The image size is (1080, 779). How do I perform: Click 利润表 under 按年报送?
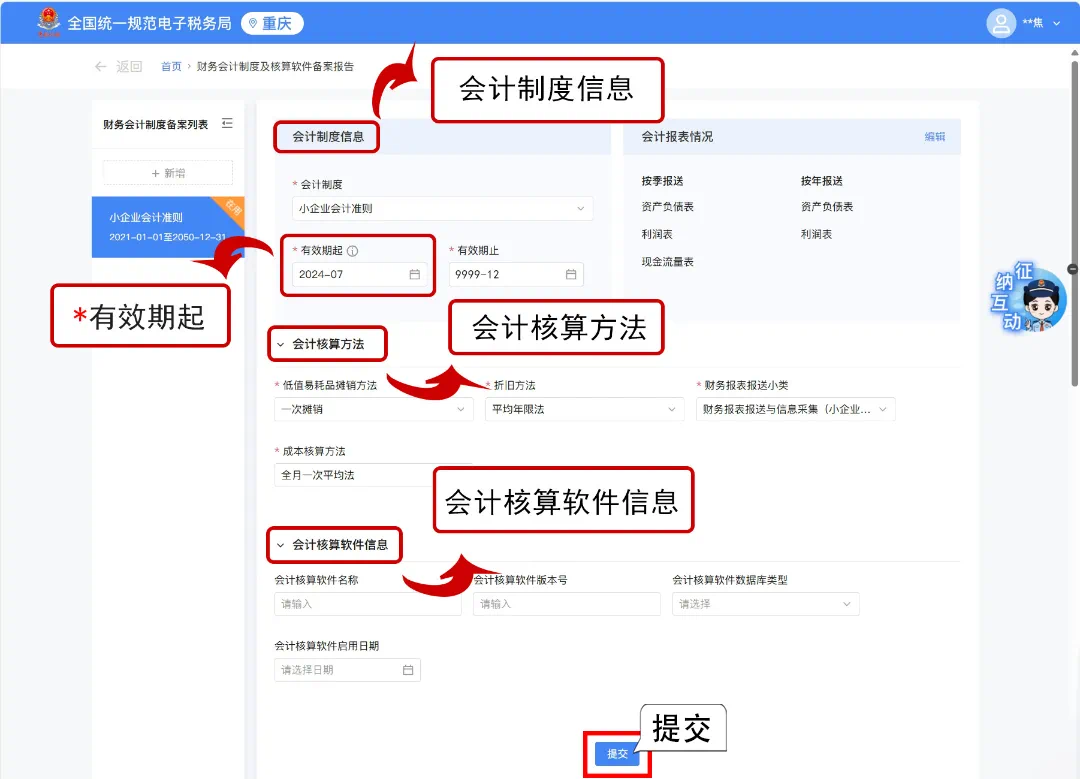click(816, 234)
